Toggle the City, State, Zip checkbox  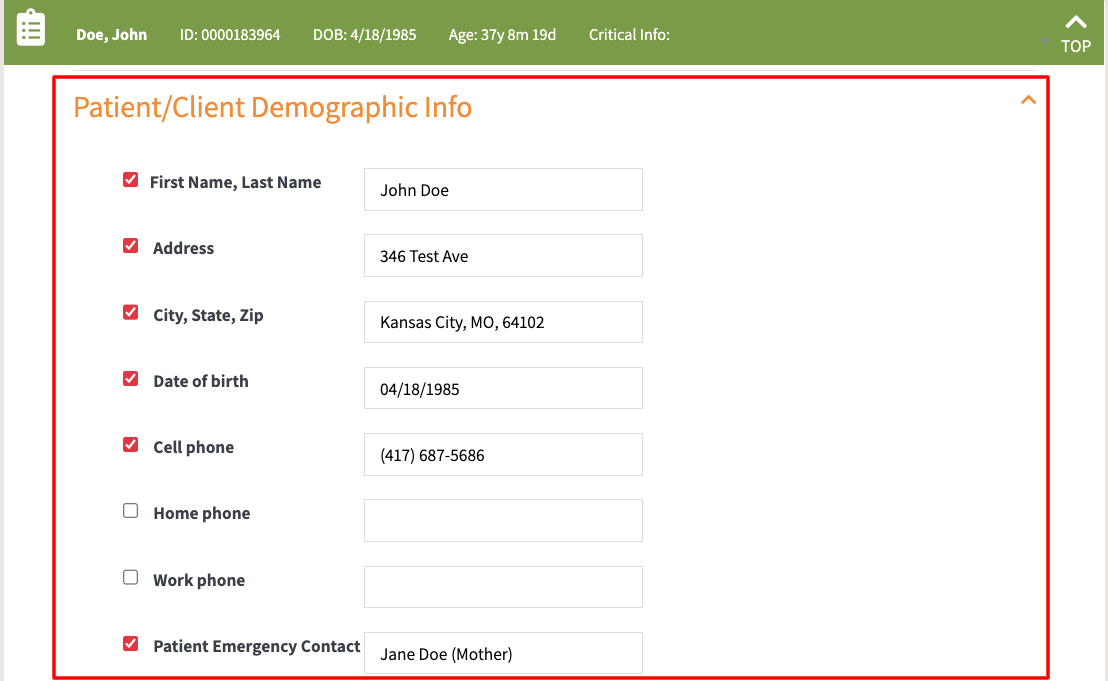(130, 312)
